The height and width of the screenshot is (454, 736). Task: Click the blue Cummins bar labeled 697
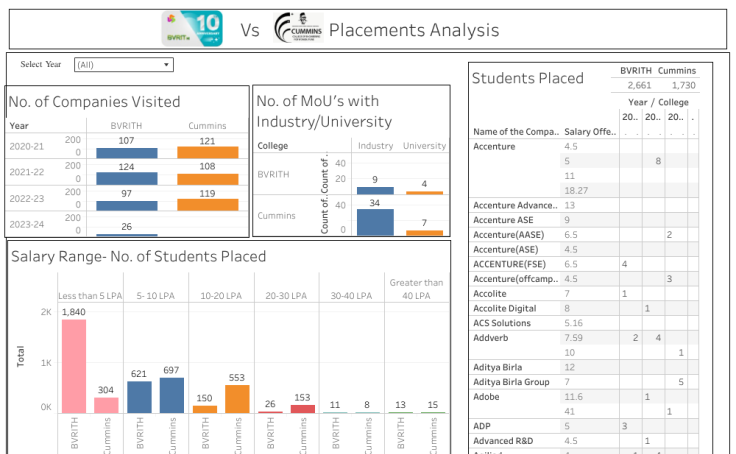point(172,395)
